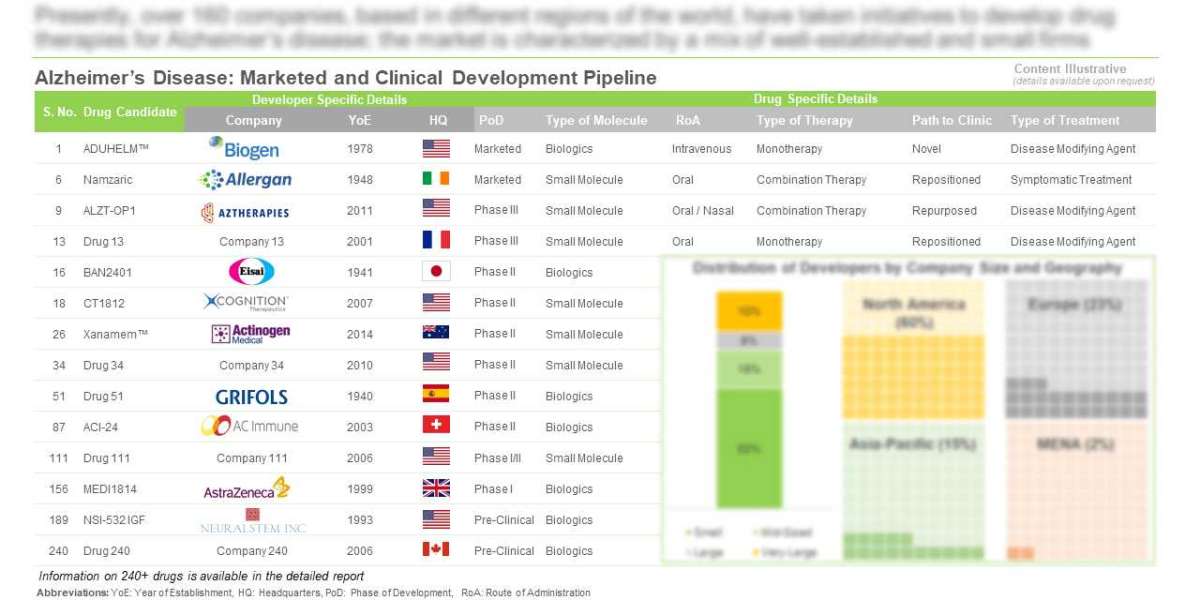Select the "Symptomatic Treatment" cell
1200x600 pixels.
tap(1071, 180)
